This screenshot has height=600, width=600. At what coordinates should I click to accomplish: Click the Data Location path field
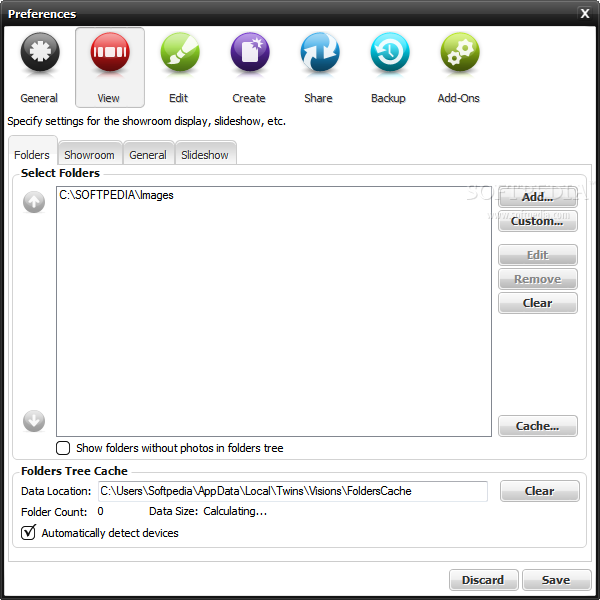[x=293, y=491]
